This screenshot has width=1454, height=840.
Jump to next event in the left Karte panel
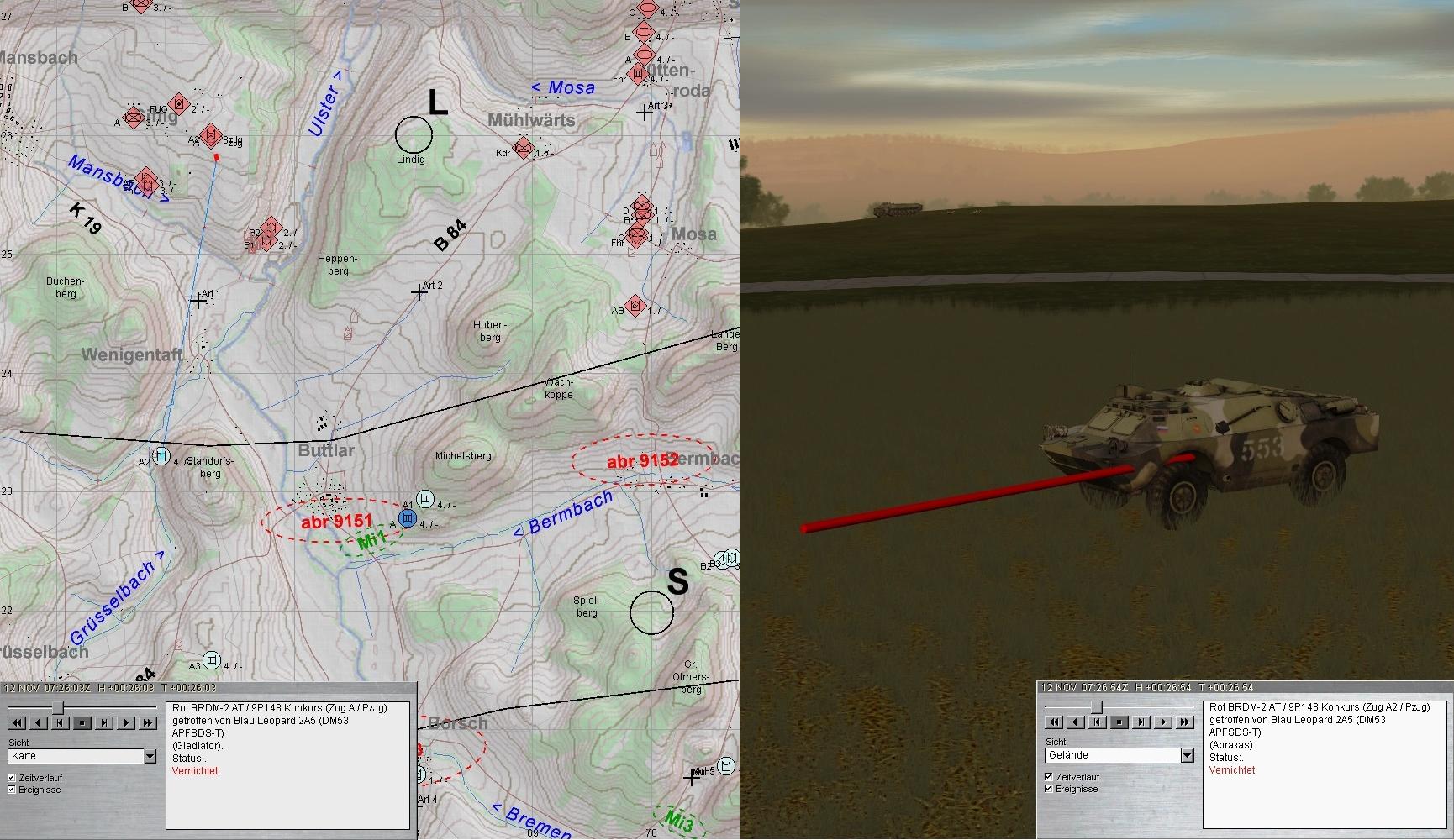pos(104,723)
